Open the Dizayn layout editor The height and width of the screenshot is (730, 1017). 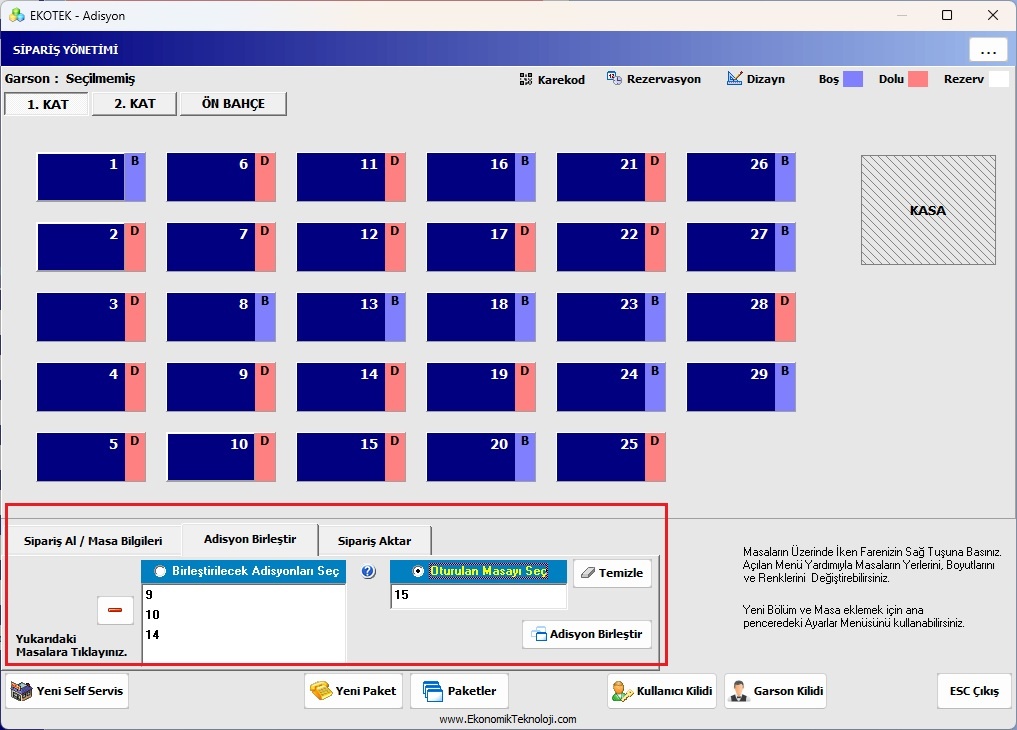pos(756,79)
